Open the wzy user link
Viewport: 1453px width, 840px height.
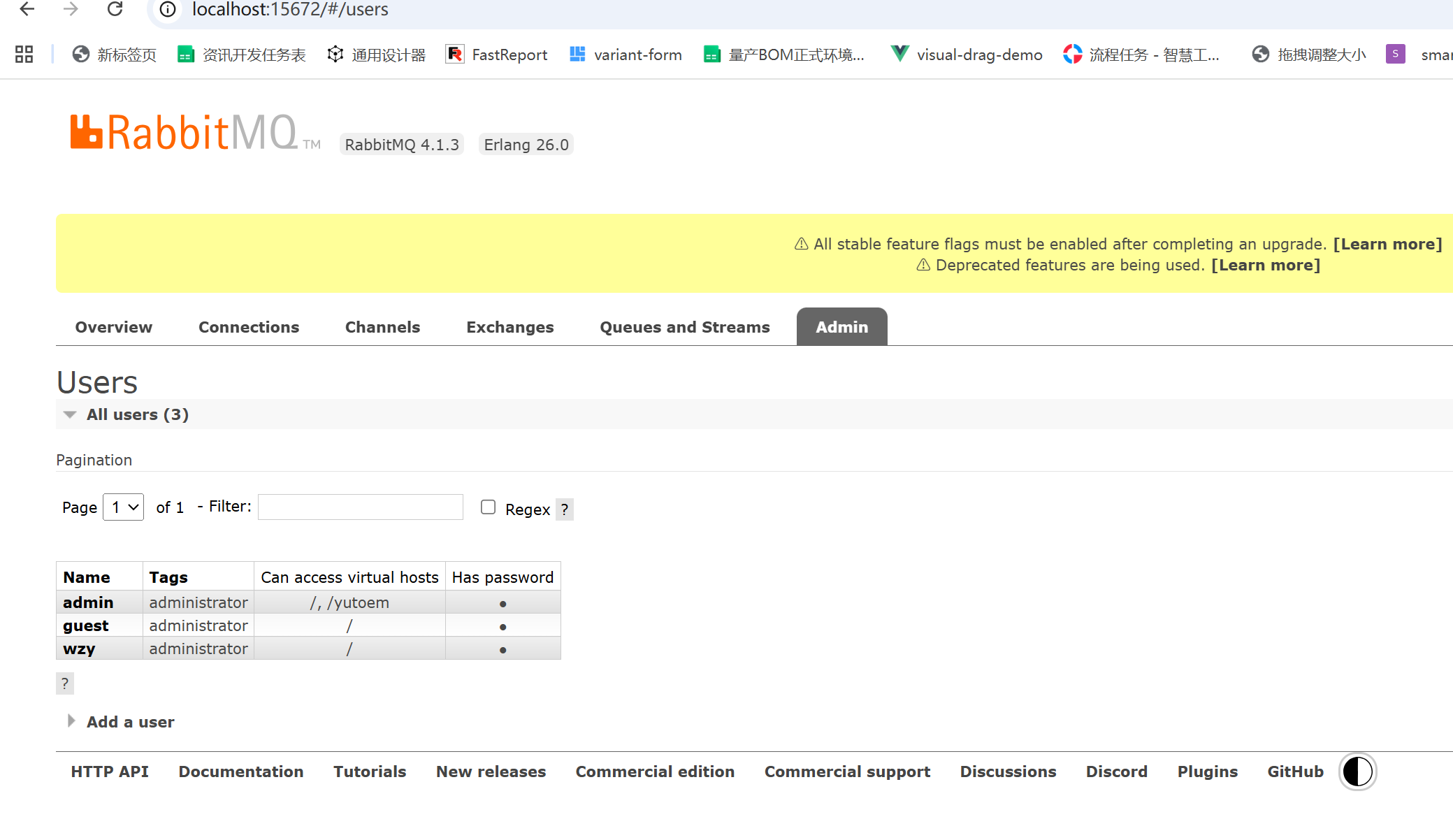[79, 649]
